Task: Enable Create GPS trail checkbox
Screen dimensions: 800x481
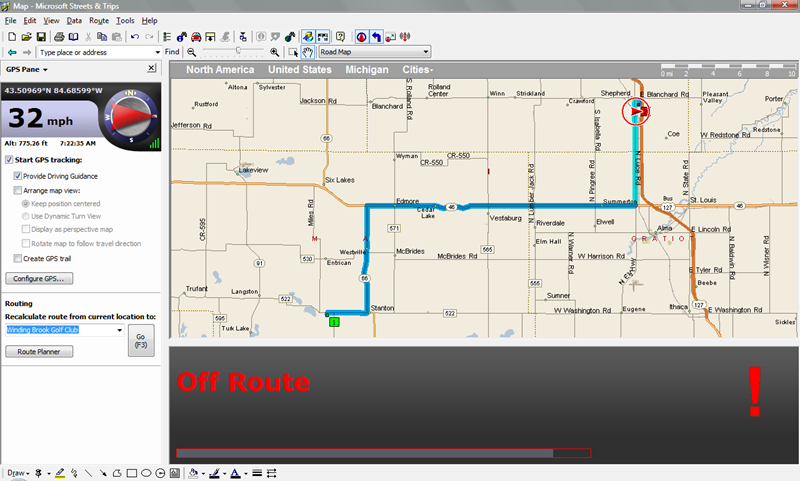Action: tap(18, 258)
